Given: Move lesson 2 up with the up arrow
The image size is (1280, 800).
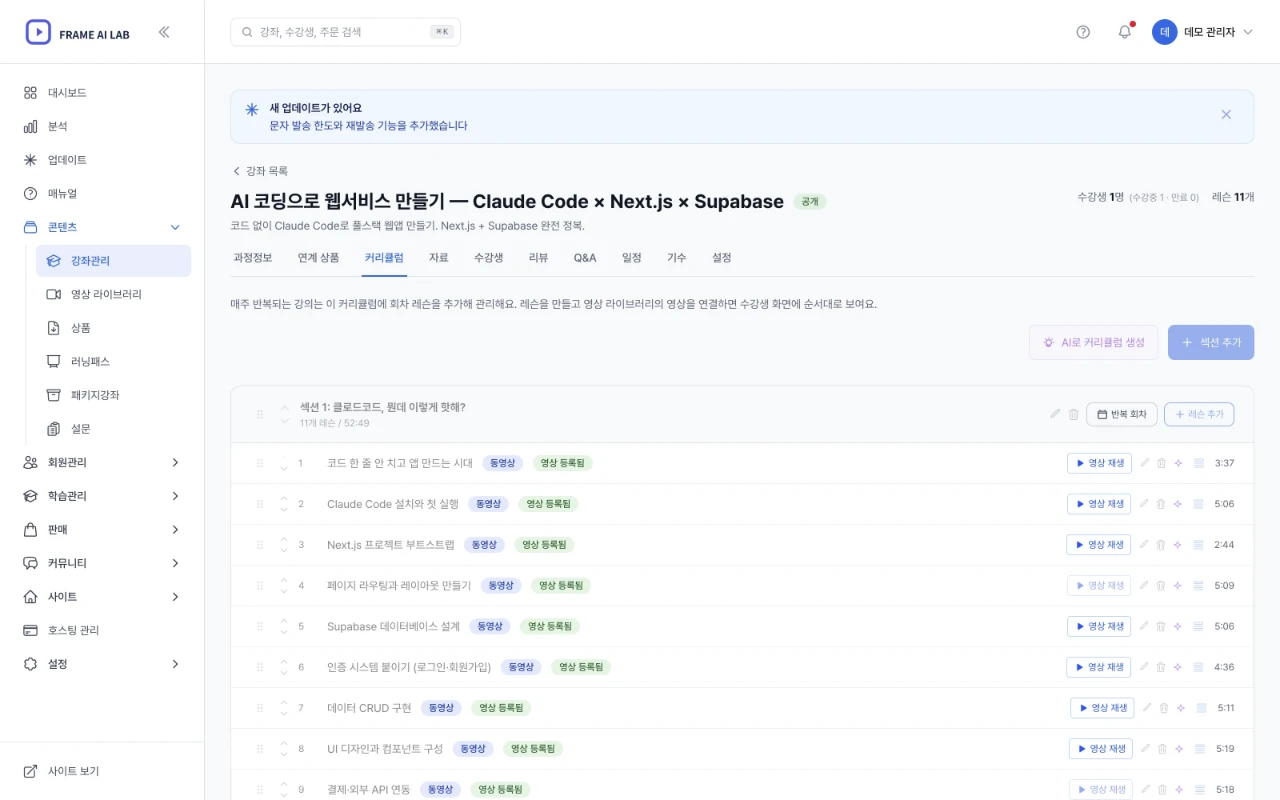Looking at the screenshot, I should pyautogui.click(x=284, y=499).
